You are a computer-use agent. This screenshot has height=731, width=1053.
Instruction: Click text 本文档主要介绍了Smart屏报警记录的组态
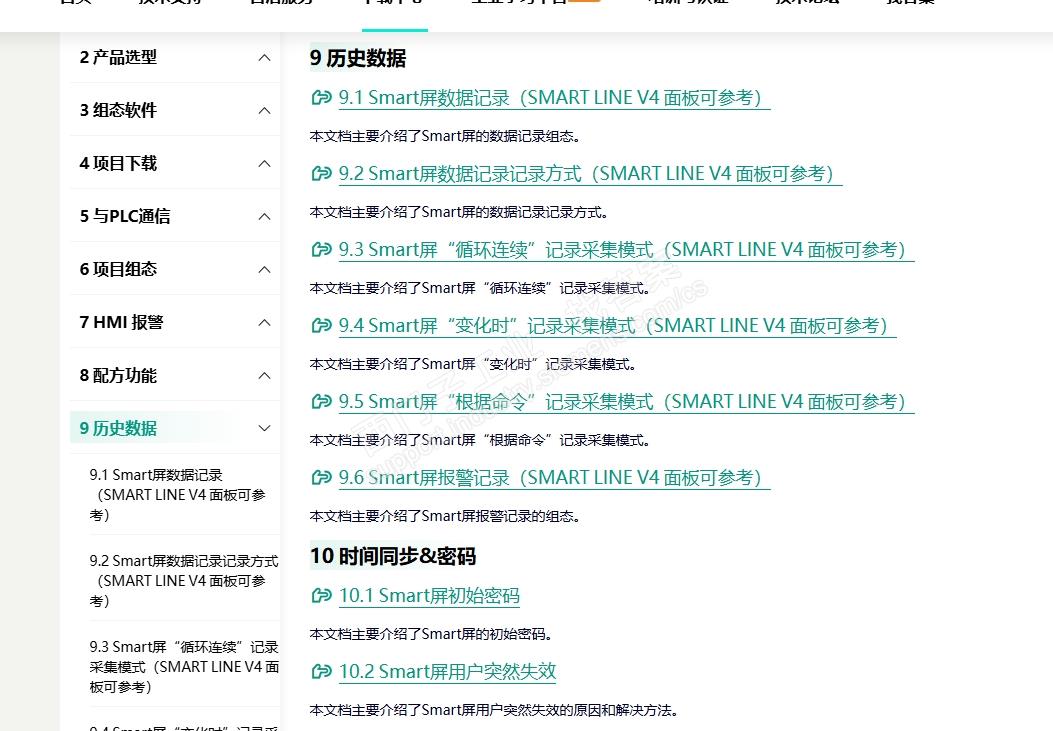coord(445,516)
